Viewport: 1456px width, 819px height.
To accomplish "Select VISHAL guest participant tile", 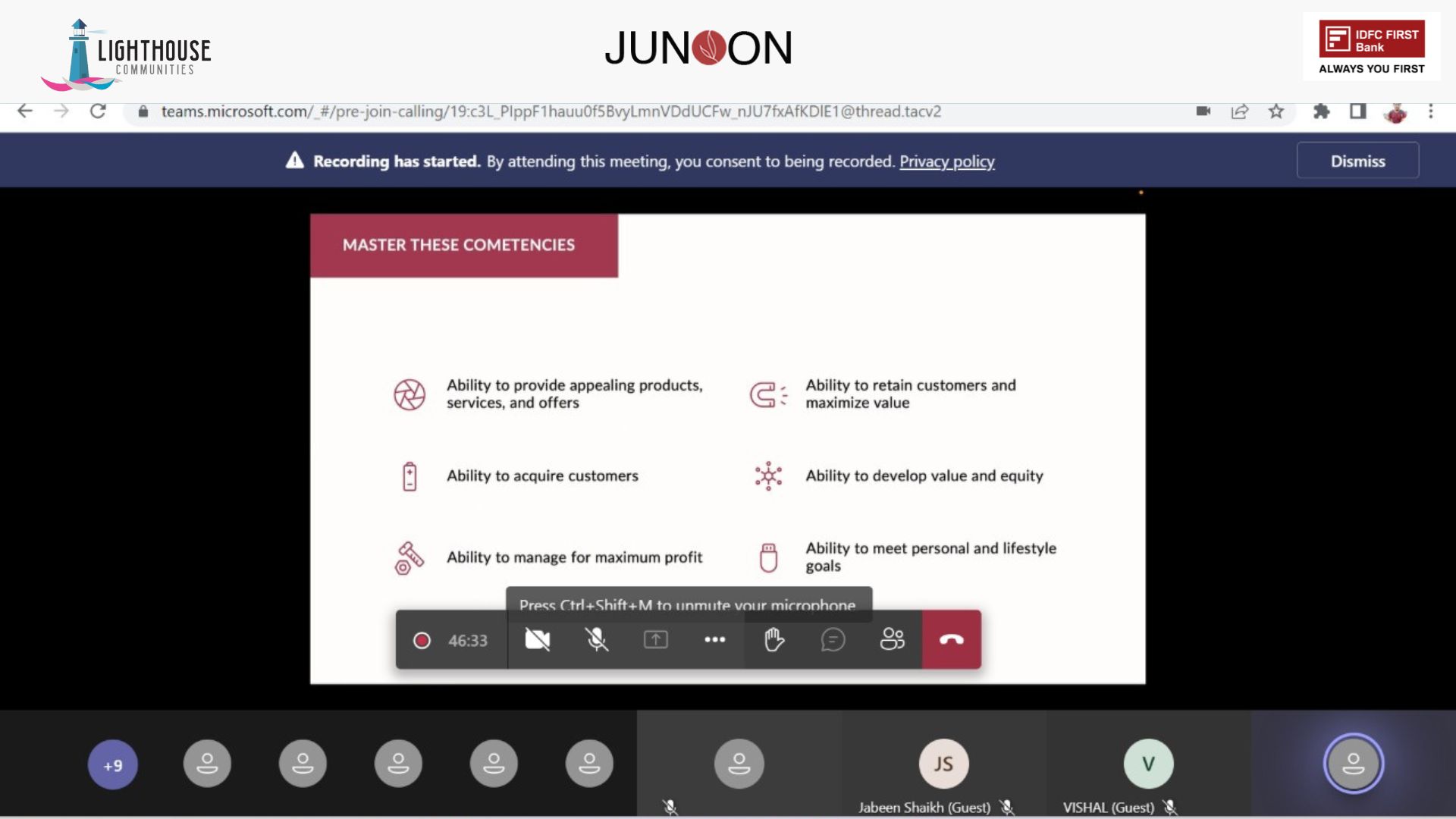I will click(x=1148, y=764).
